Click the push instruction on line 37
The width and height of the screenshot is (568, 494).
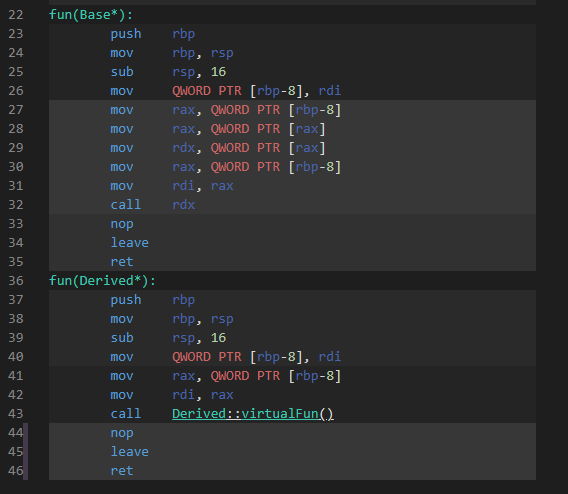tap(126, 300)
